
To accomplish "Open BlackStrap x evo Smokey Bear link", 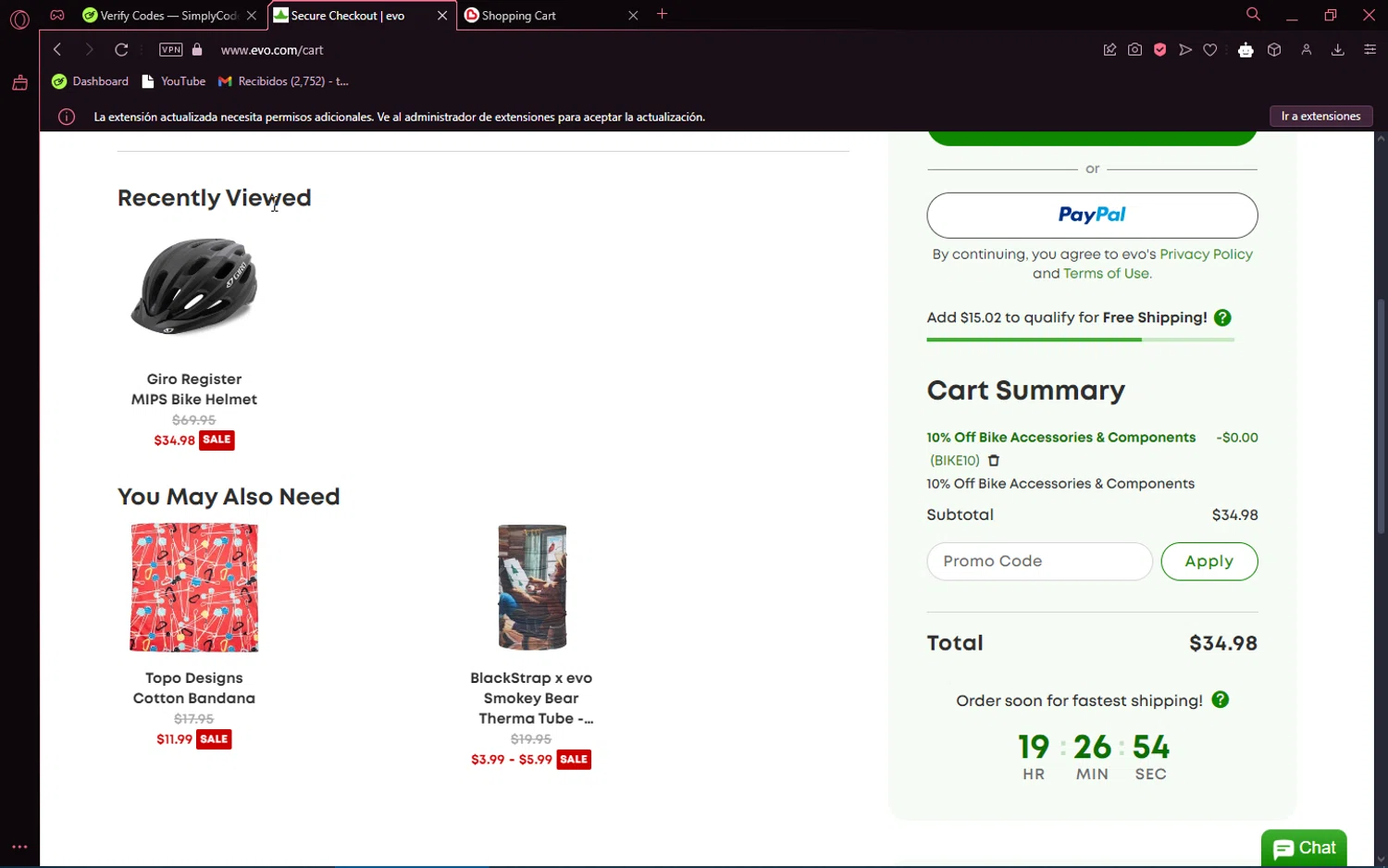I will (531, 699).
